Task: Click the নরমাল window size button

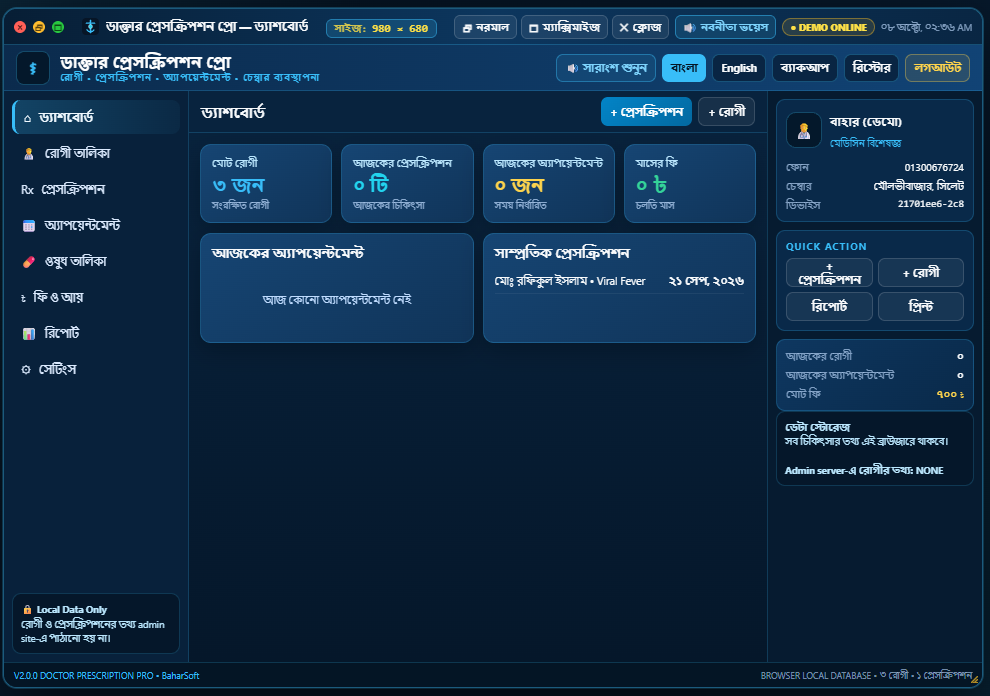Action: coord(486,27)
